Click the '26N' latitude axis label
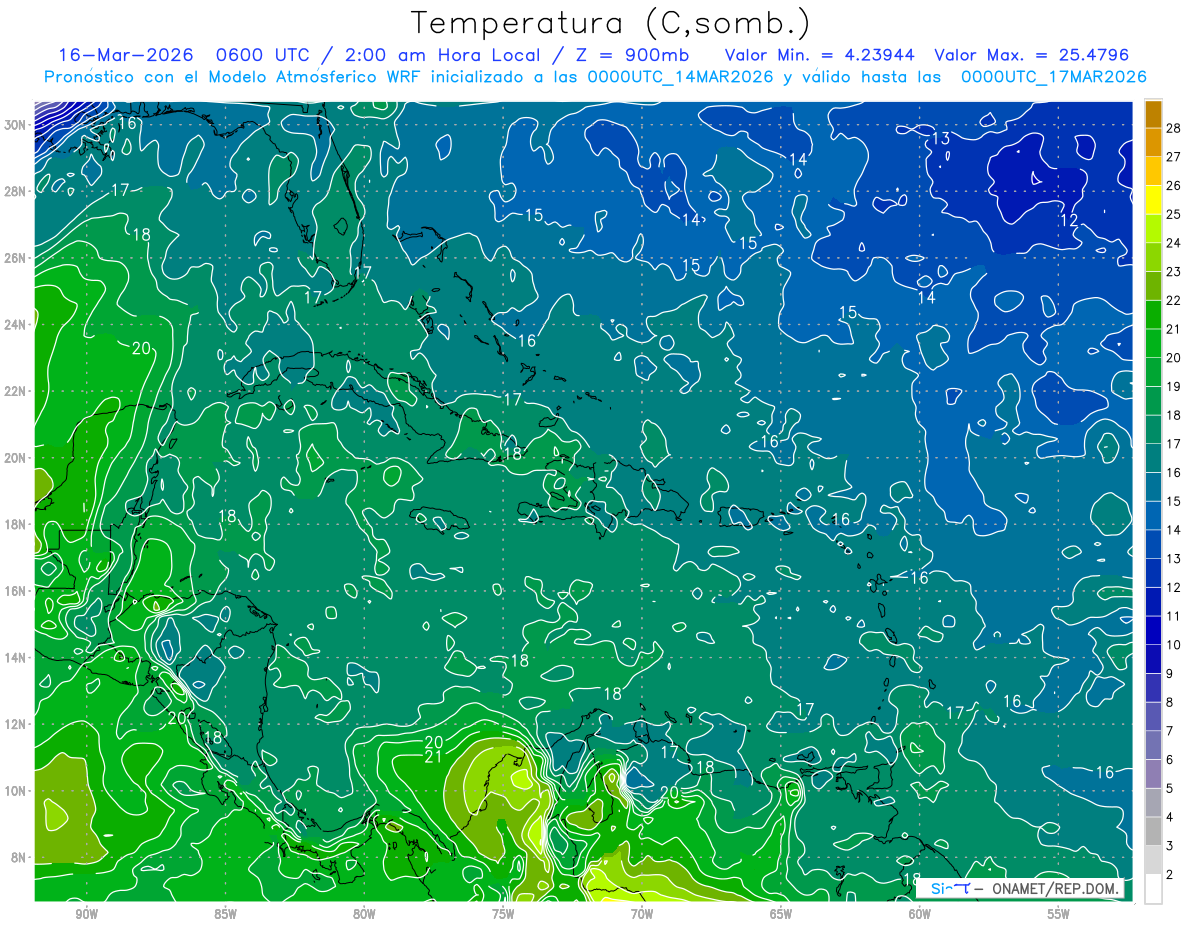The height and width of the screenshot is (927, 1200). [15, 258]
